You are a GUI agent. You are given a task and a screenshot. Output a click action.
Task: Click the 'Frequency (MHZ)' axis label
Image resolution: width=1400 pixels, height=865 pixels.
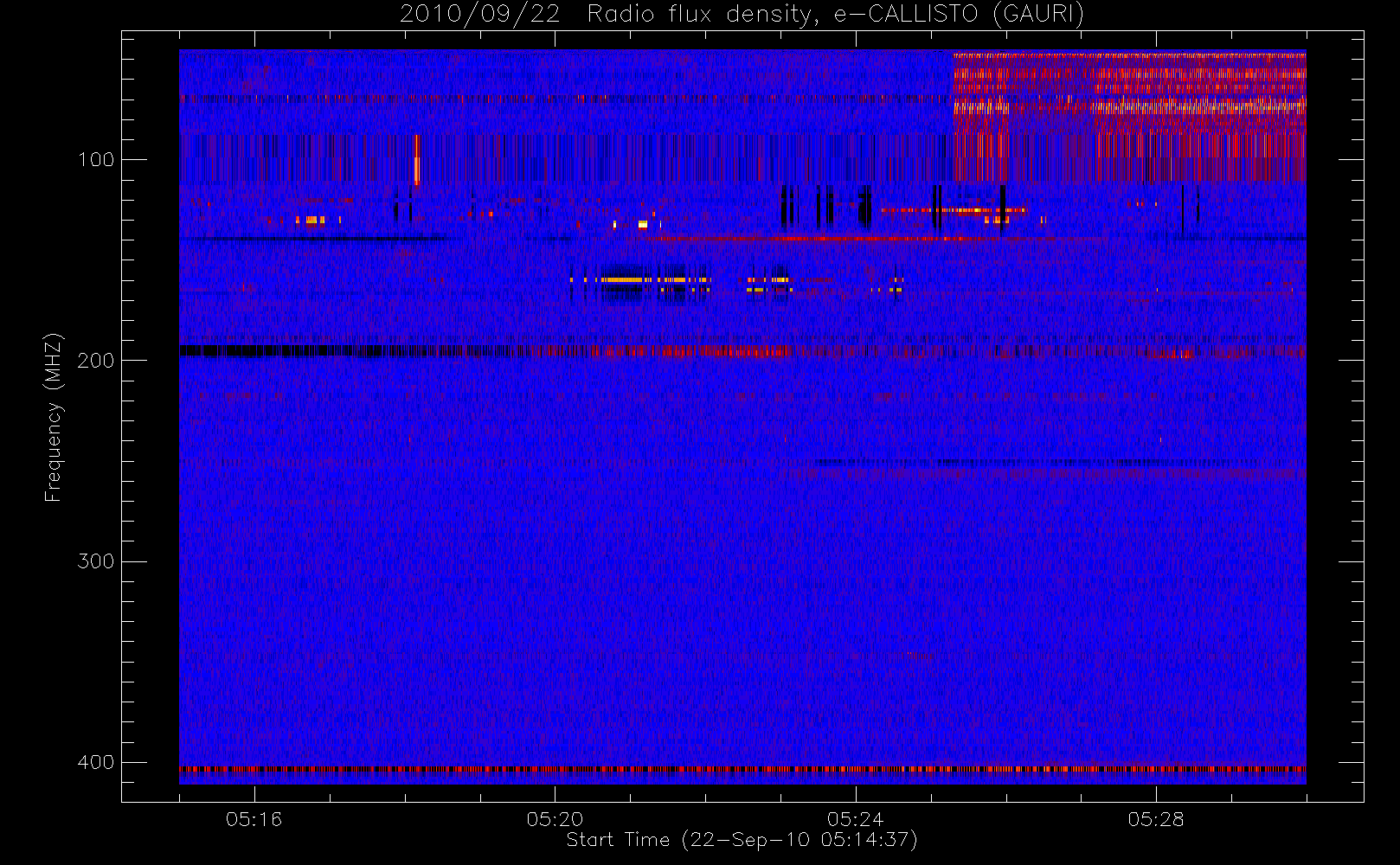(54, 417)
